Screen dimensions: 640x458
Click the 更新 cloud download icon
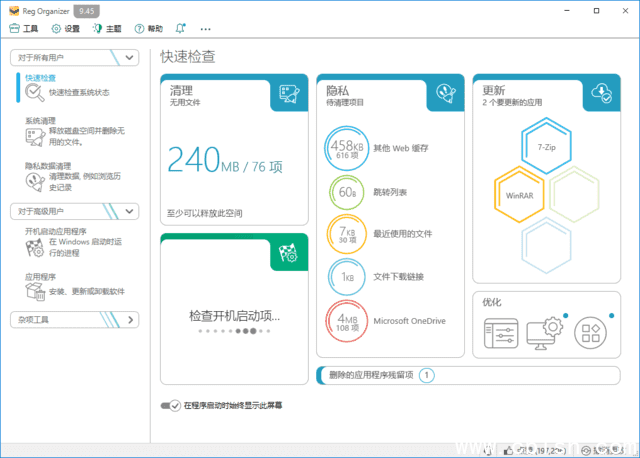click(600, 94)
